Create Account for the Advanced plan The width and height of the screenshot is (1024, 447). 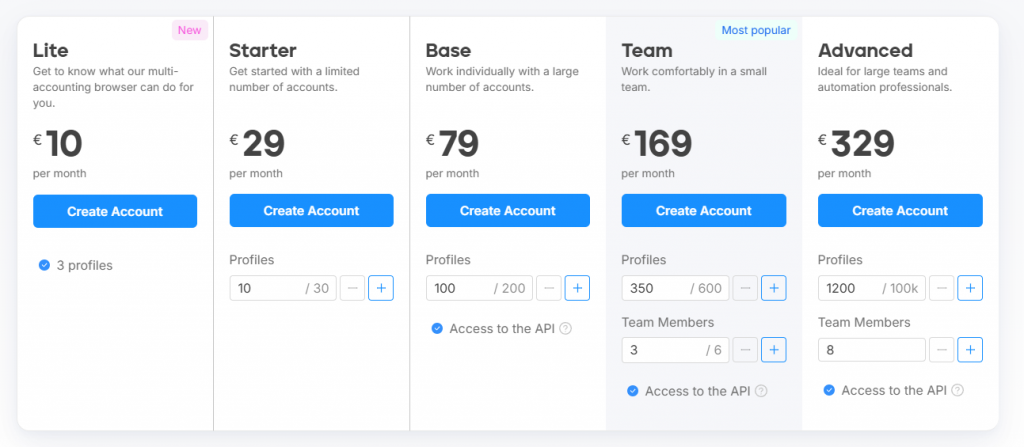pos(900,211)
